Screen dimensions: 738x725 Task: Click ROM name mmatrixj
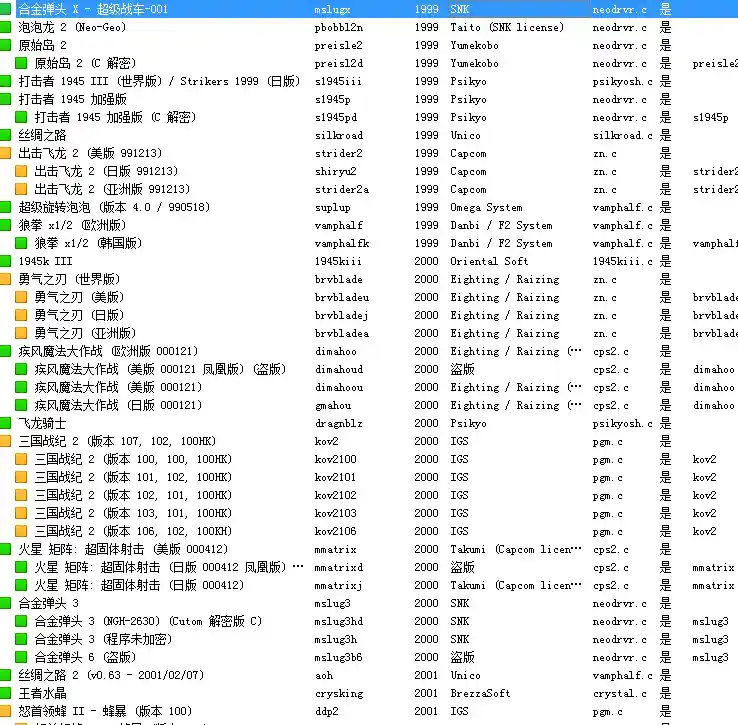pyautogui.click(x=338, y=586)
